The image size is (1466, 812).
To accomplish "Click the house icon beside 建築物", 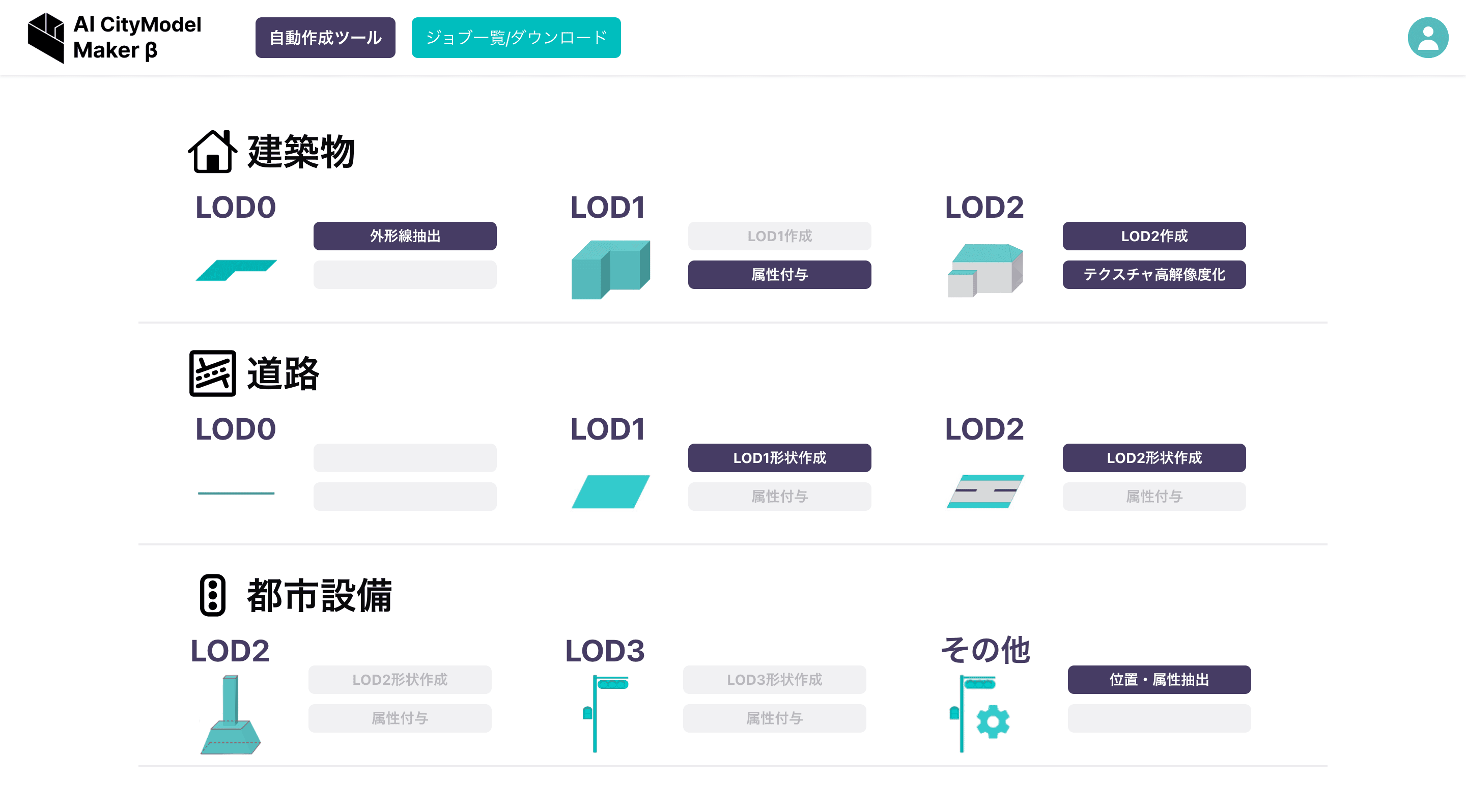I will (212, 151).
